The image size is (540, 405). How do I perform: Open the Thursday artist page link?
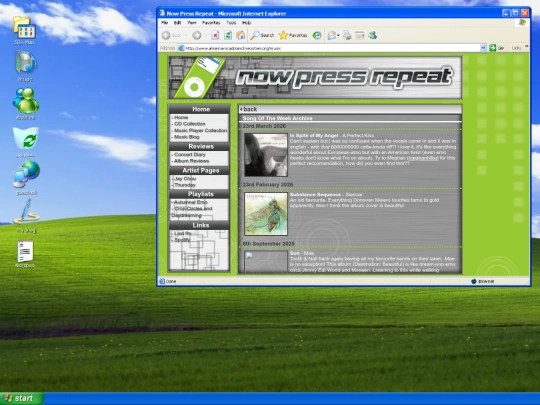185,185
